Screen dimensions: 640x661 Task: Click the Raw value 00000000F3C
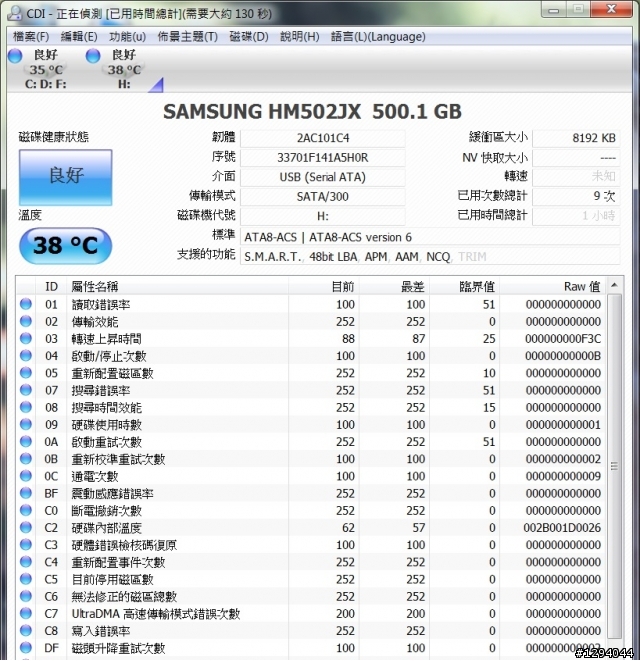click(x=563, y=339)
